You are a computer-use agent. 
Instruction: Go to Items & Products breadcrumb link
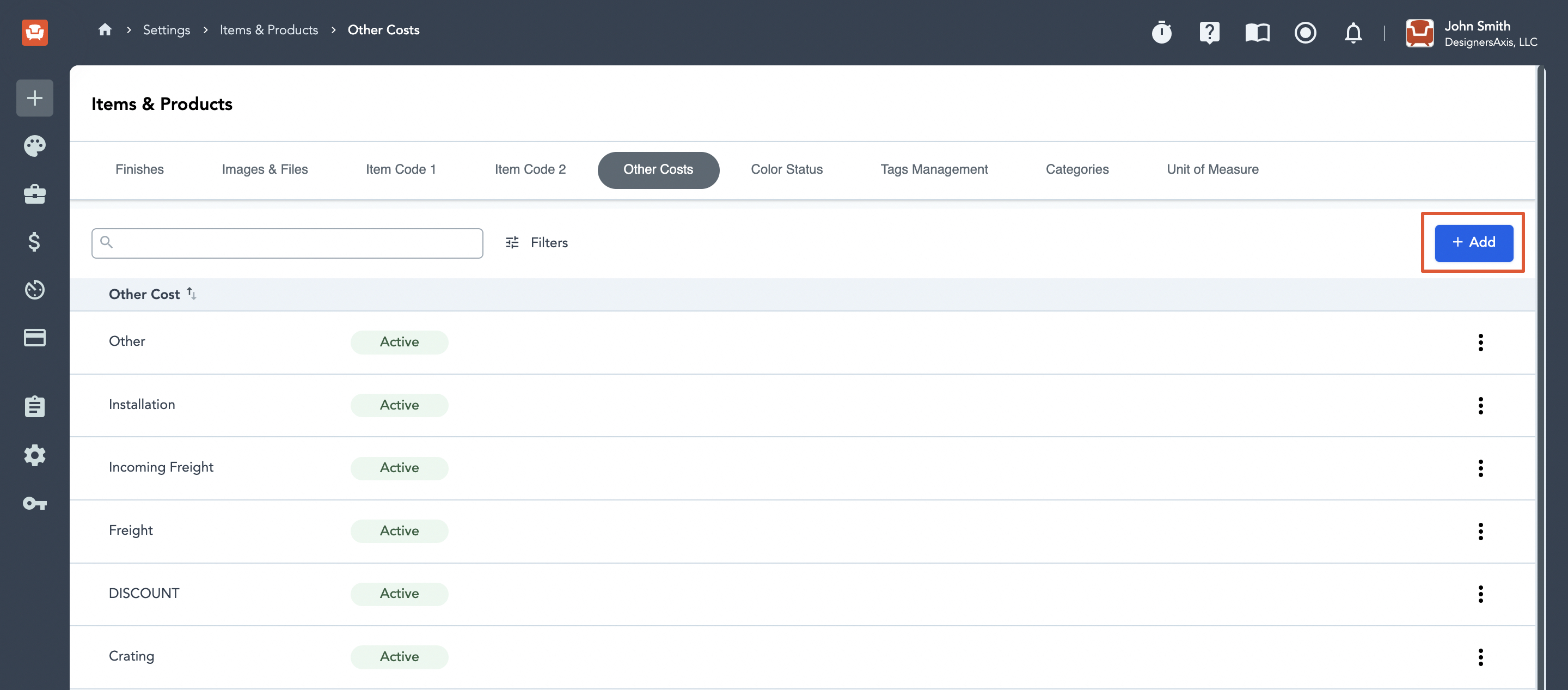[x=268, y=29]
